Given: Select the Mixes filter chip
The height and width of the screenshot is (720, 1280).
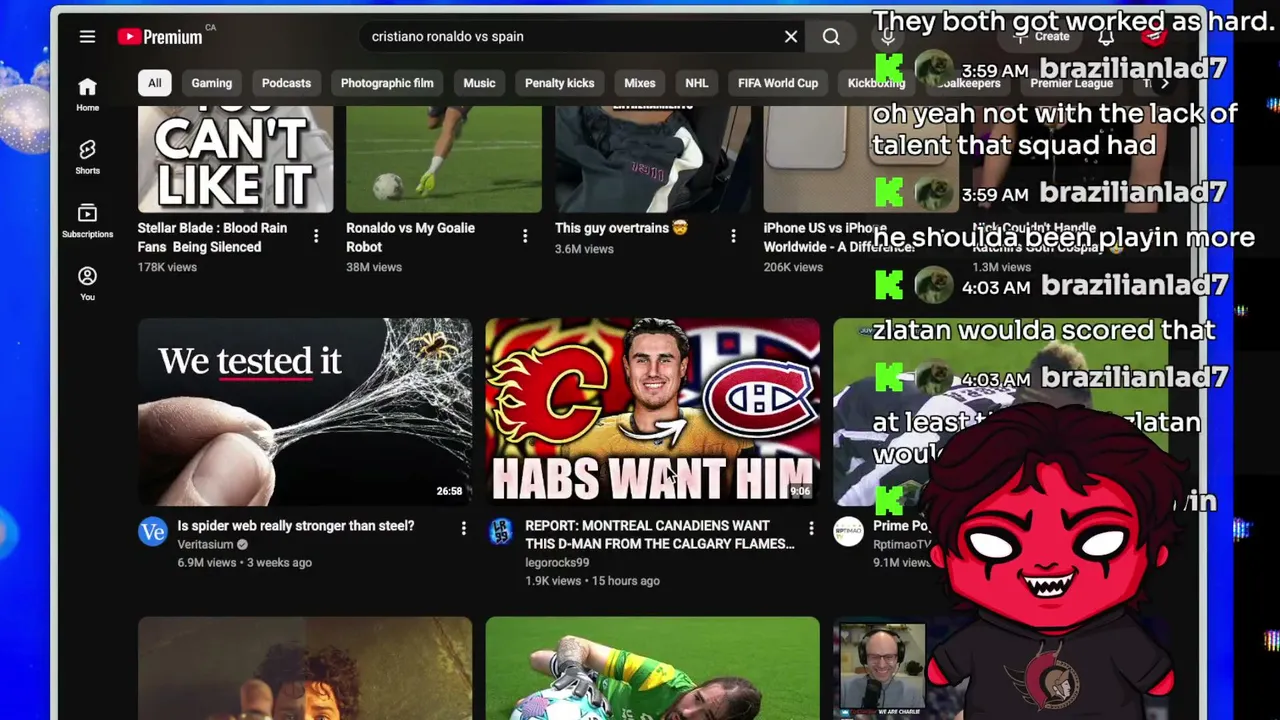Looking at the screenshot, I should 640,83.
